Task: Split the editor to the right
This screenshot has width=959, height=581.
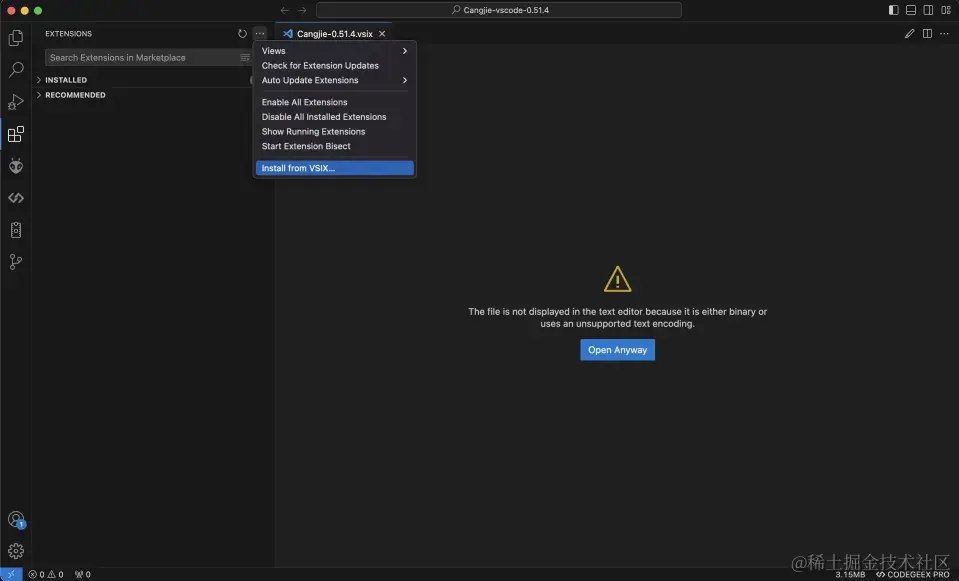Action: click(x=927, y=34)
